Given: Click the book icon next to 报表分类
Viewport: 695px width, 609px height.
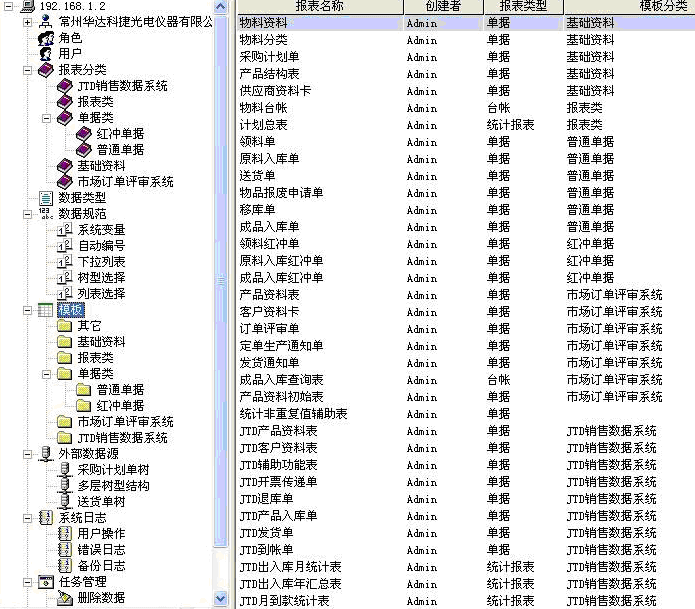Looking at the screenshot, I should pyautogui.click(x=45, y=70).
